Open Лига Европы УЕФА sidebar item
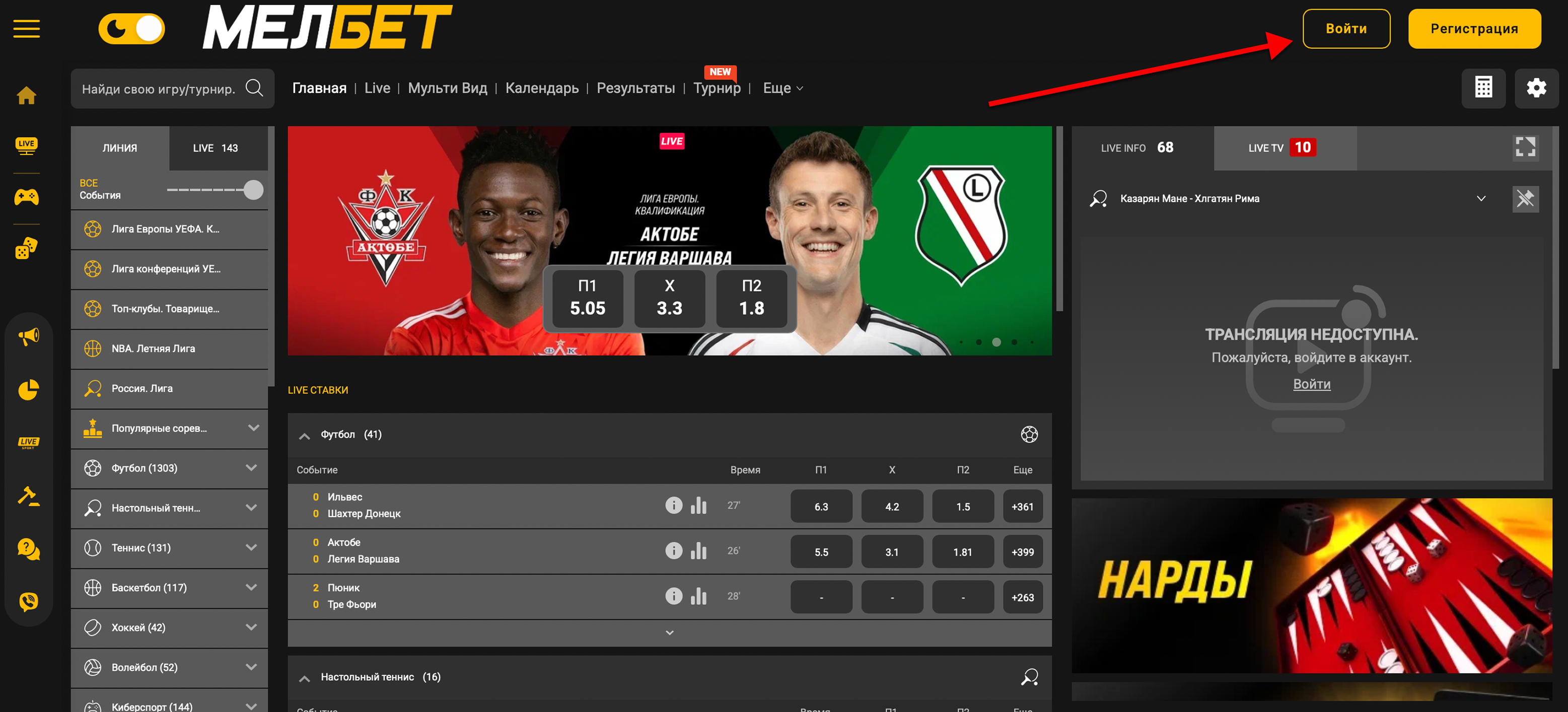 (x=169, y=229)
